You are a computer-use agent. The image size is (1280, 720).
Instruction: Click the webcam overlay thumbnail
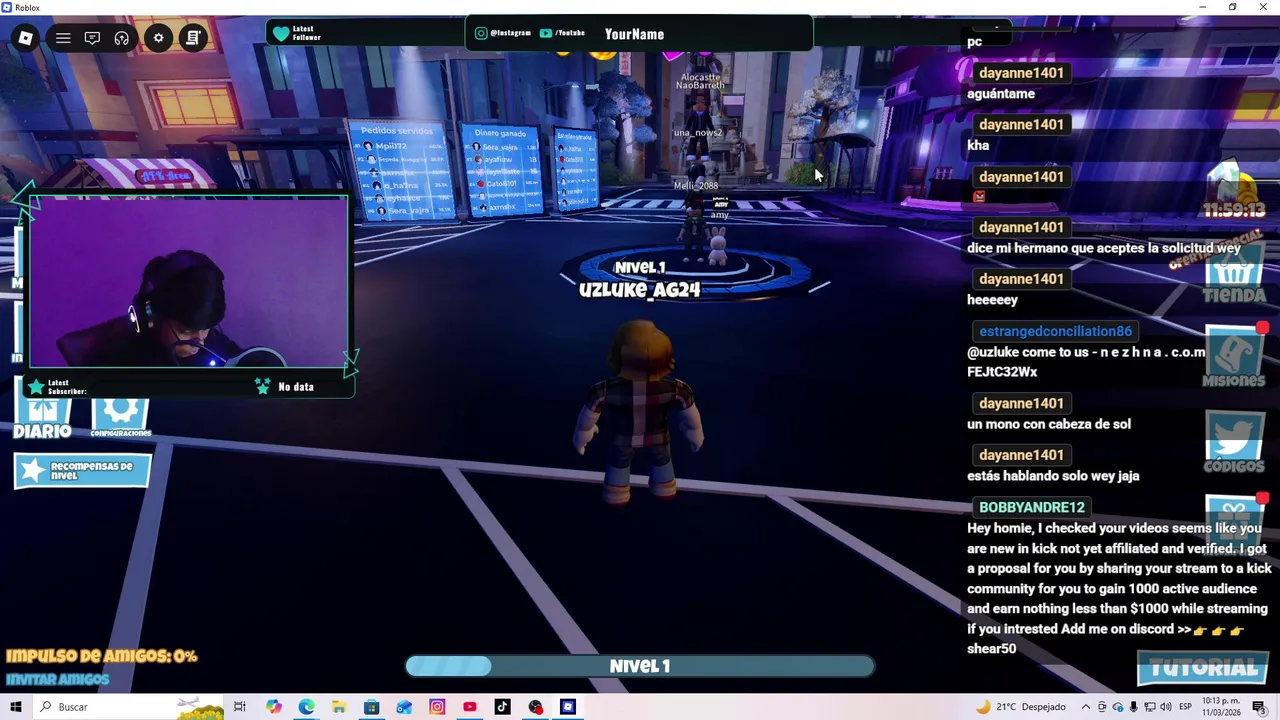[189, 282]
